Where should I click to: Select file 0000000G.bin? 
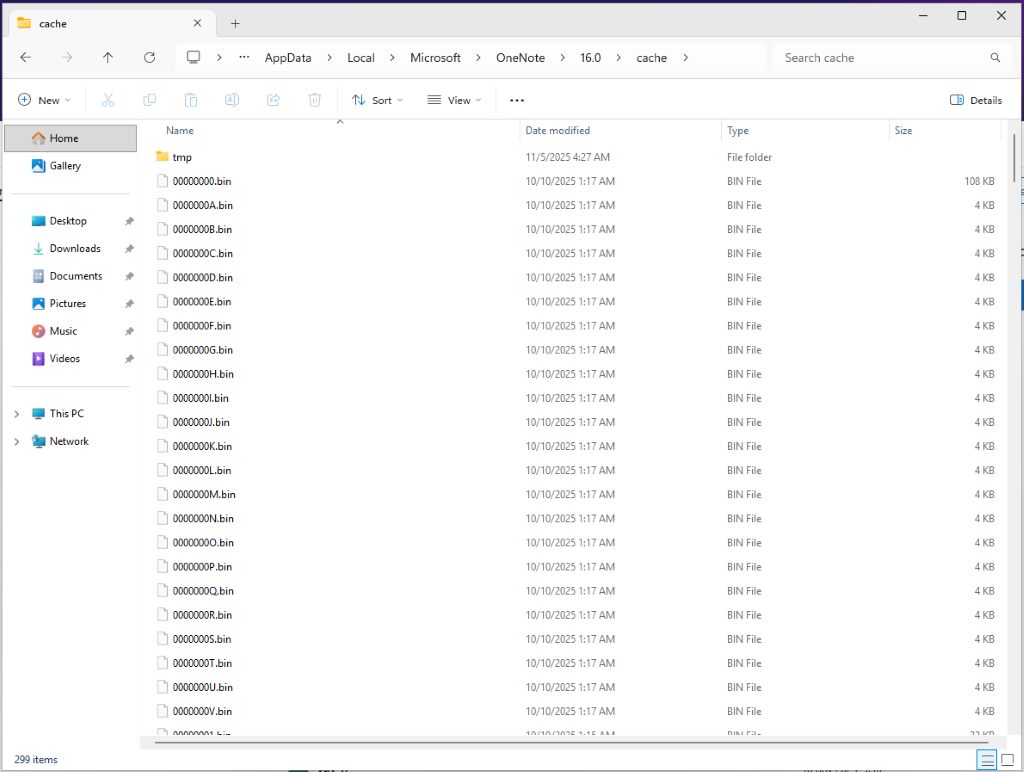click(202, 350)
